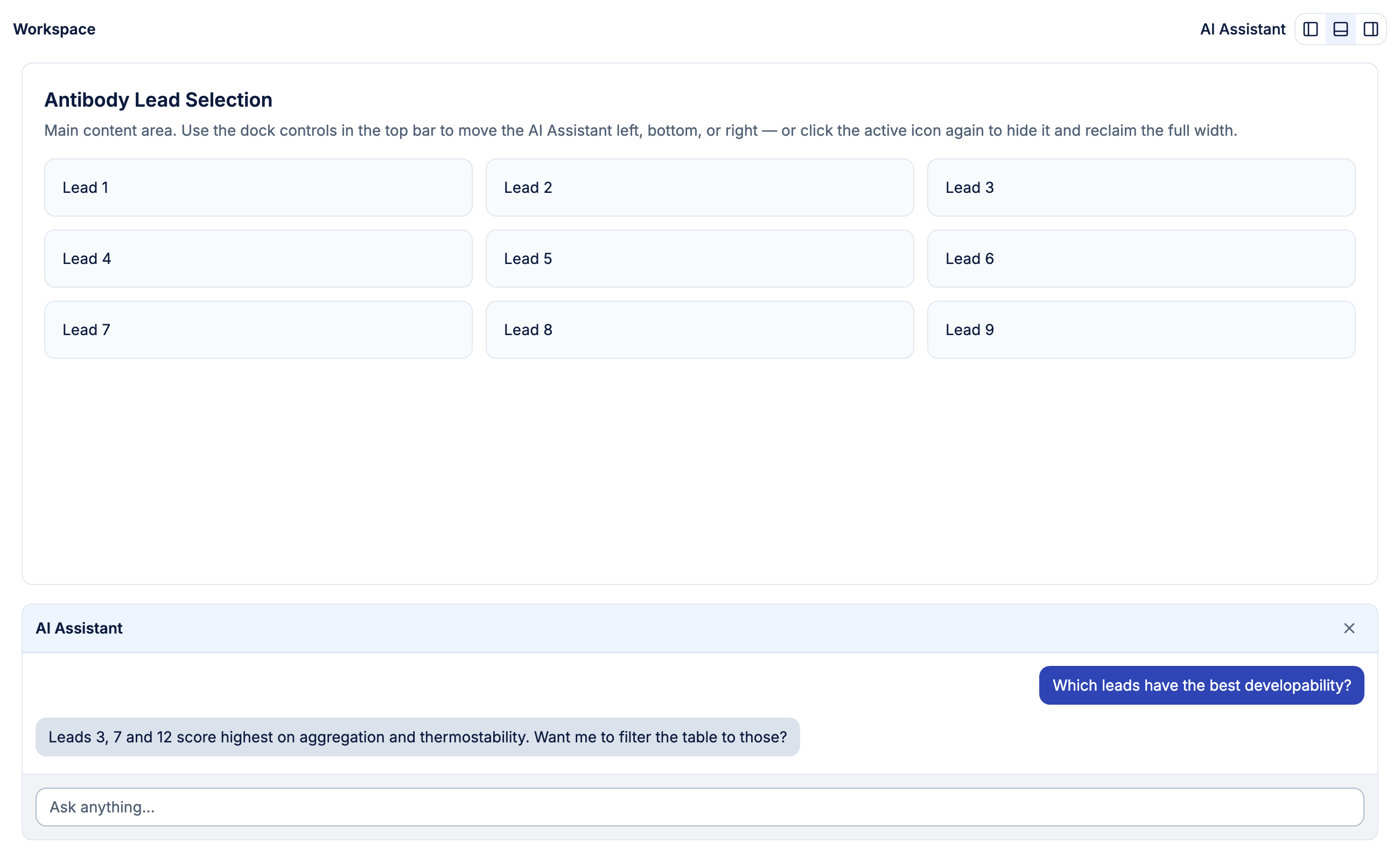Click the Workspace title in top bar

tap(54, 29)
